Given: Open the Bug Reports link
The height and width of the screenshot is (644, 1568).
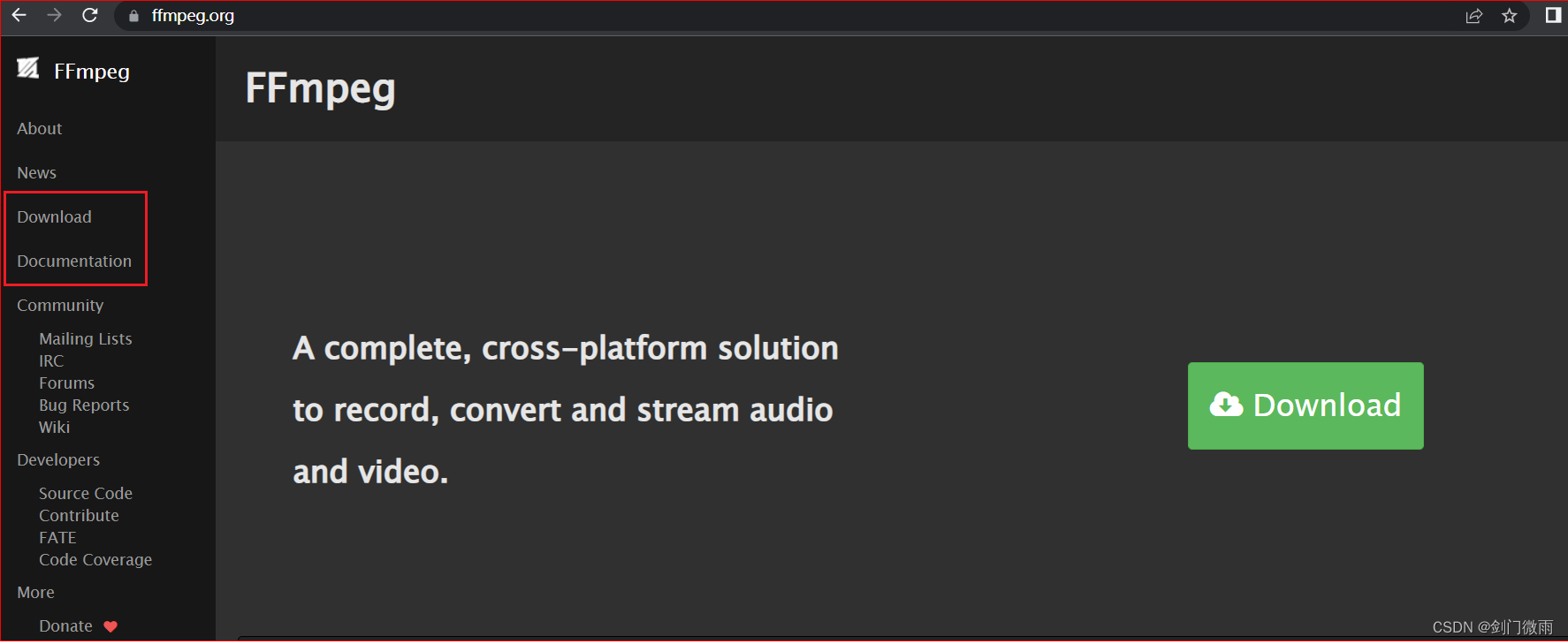Looking at the screenshot, I should pos(84,405).
